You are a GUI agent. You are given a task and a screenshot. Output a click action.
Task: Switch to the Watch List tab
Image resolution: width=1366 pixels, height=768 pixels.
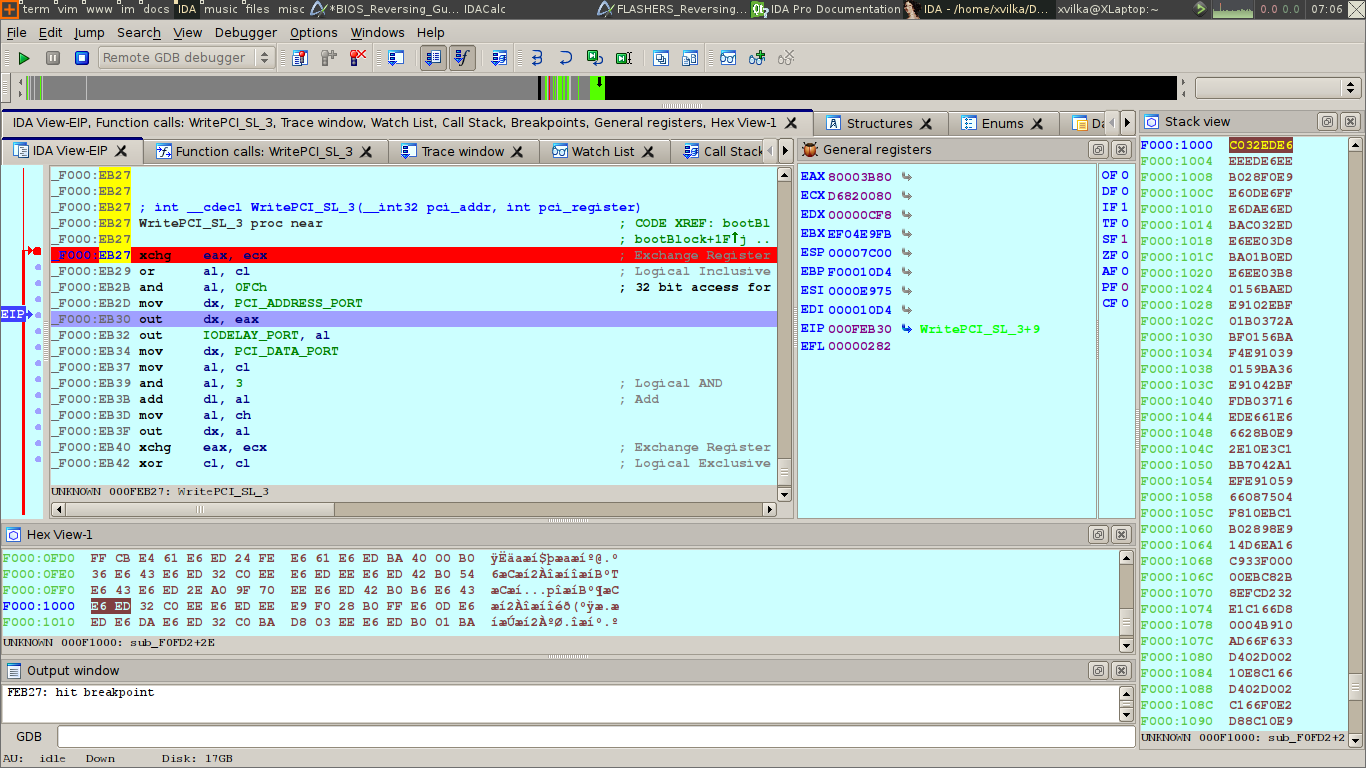[x=603, y=152]
